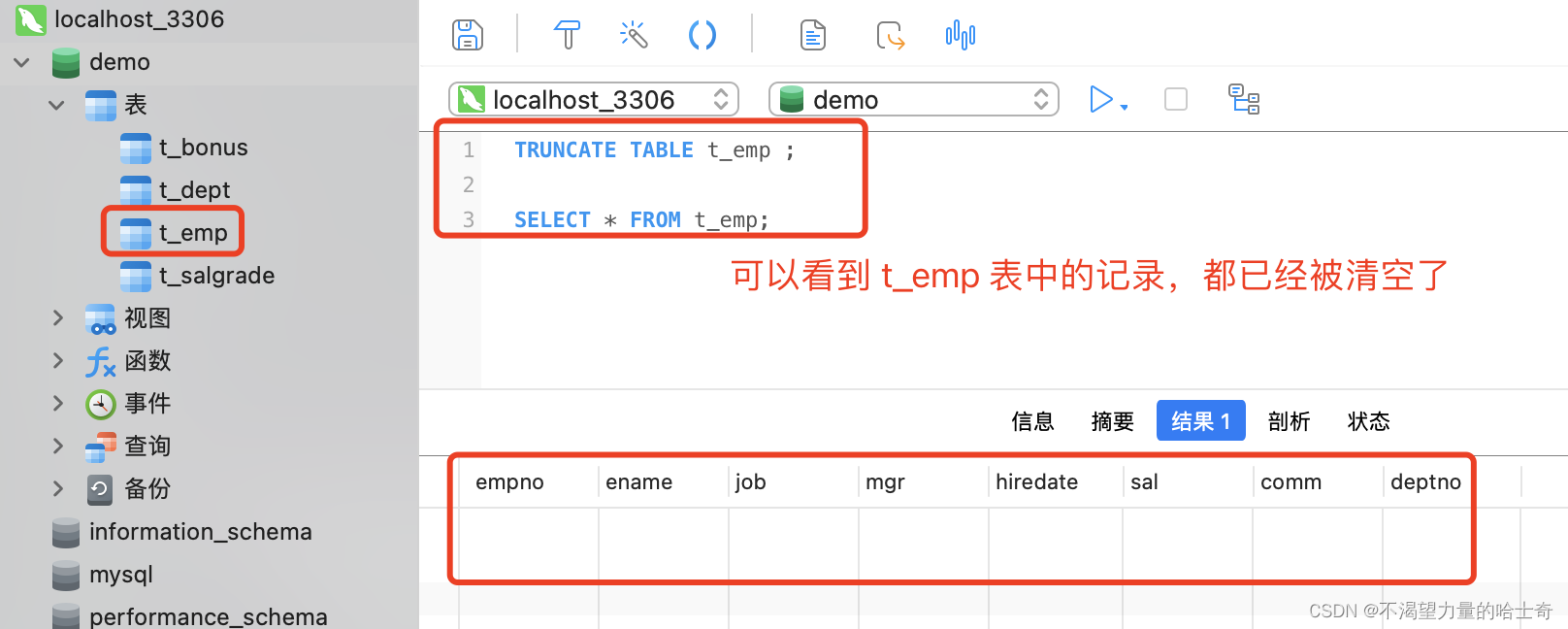The image size is (1568, 629).
Task: Open the localhost_3306 connection dropdown
Action: [594, 99]
